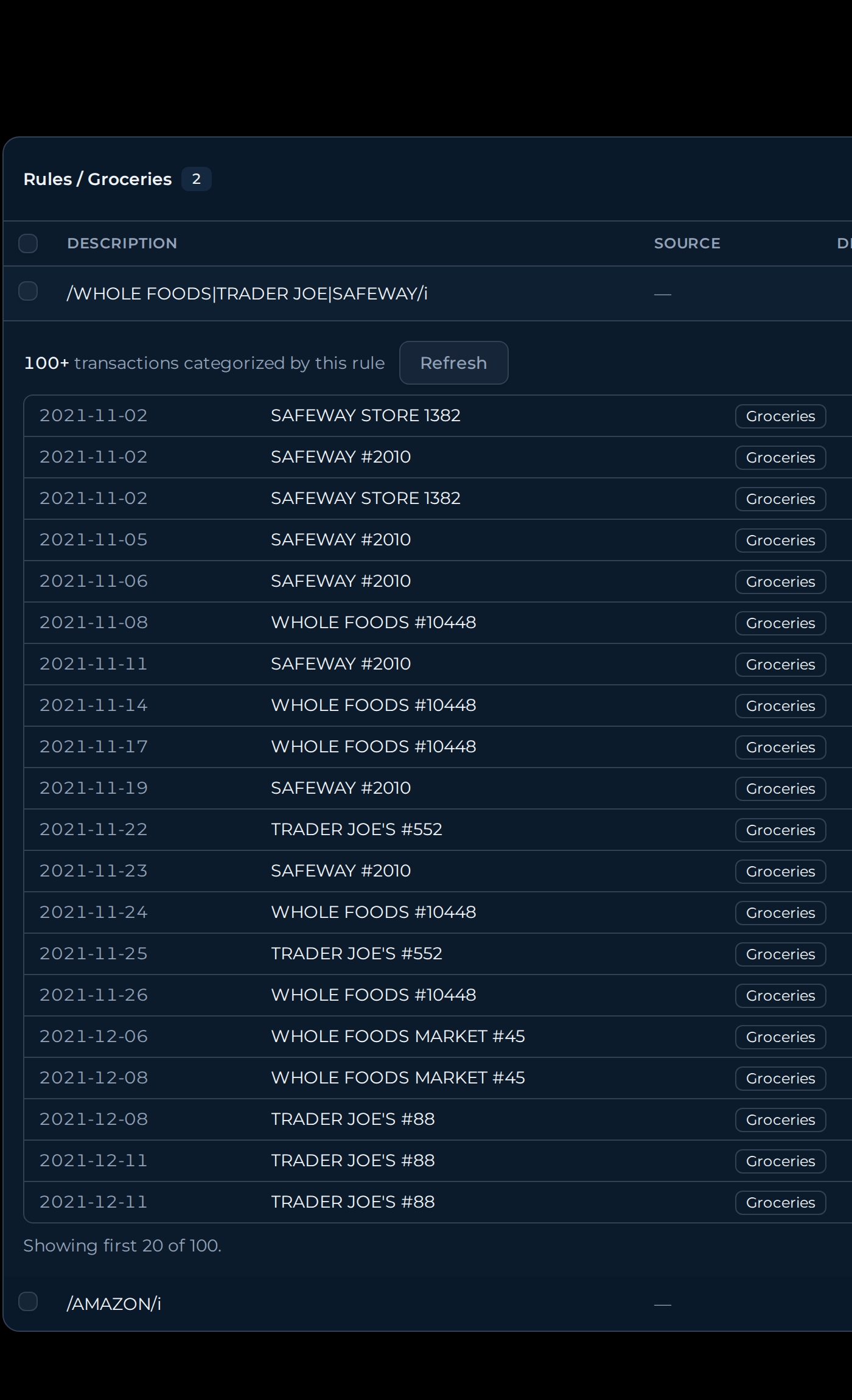This screenshot has height=1400, width=852.
Task: Click the date 2021-12-06
Action: (94, 1037)
